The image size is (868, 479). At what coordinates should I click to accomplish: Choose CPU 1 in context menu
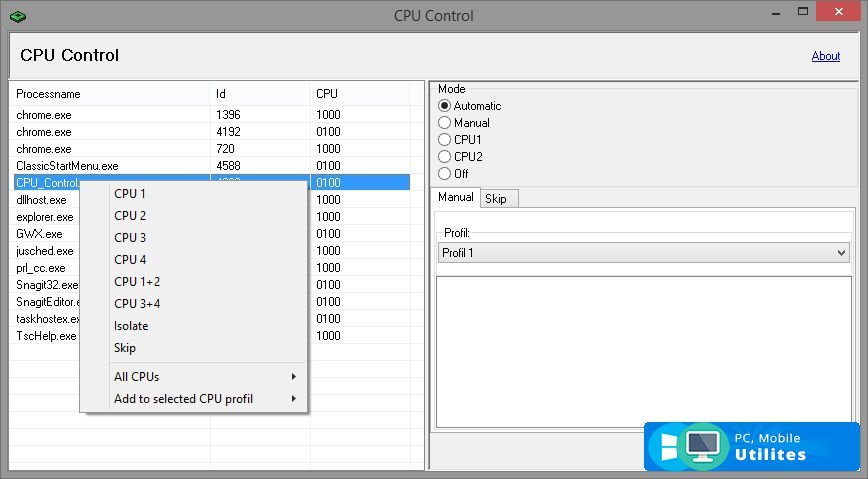[x=193, y=194]
